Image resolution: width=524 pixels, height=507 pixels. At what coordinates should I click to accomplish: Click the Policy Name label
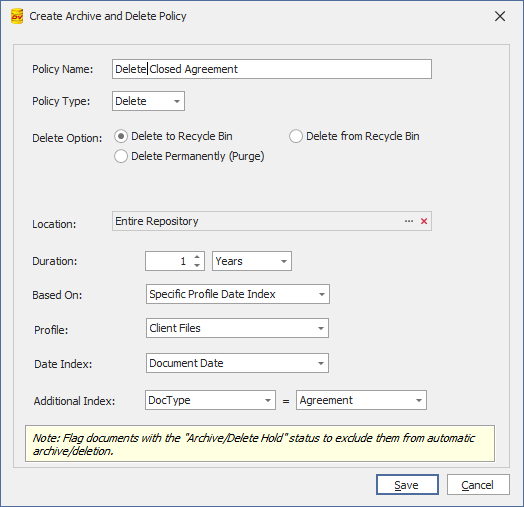62,69
